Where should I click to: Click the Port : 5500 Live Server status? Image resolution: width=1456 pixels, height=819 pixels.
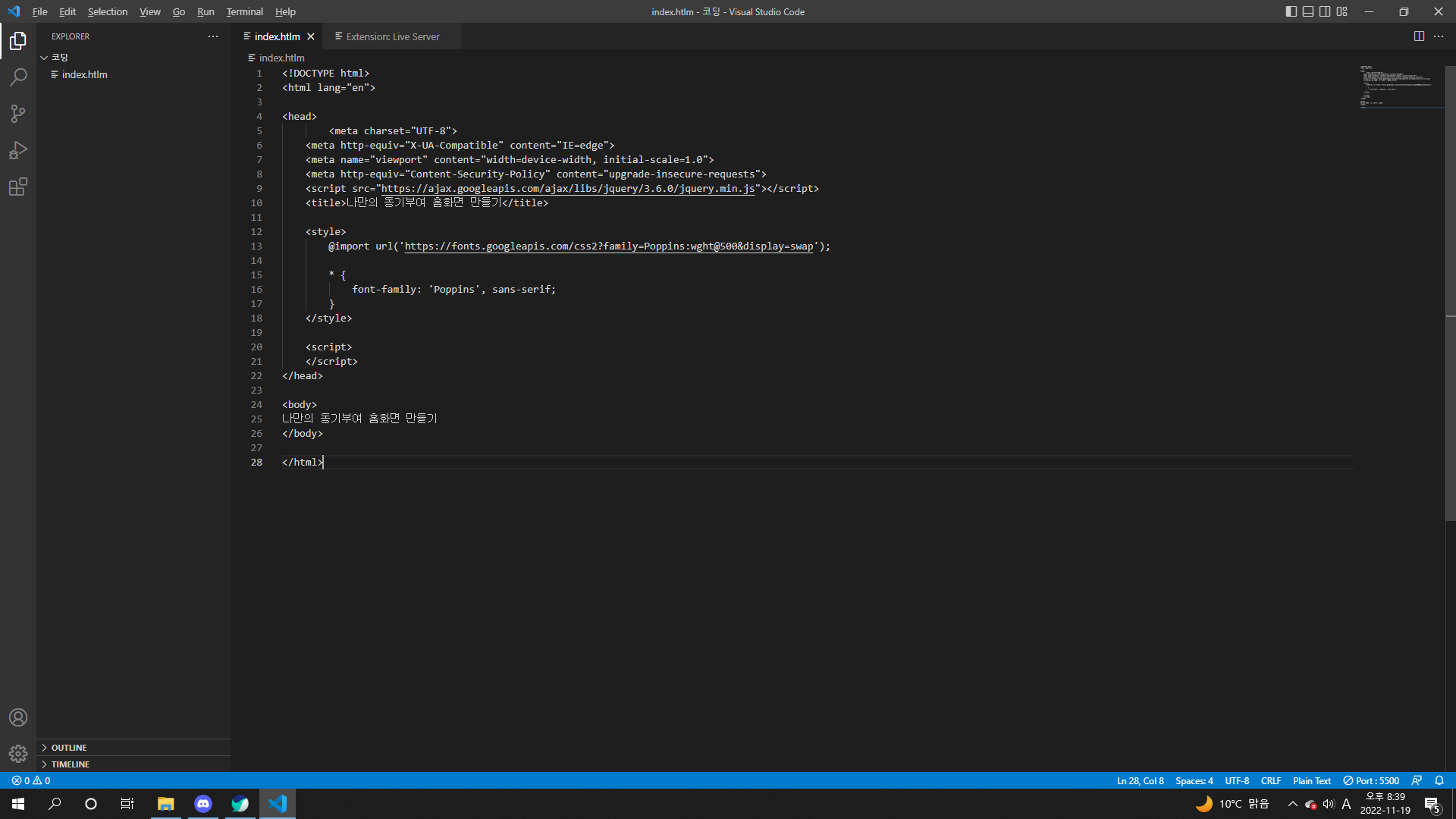(x=1371, y=780)
